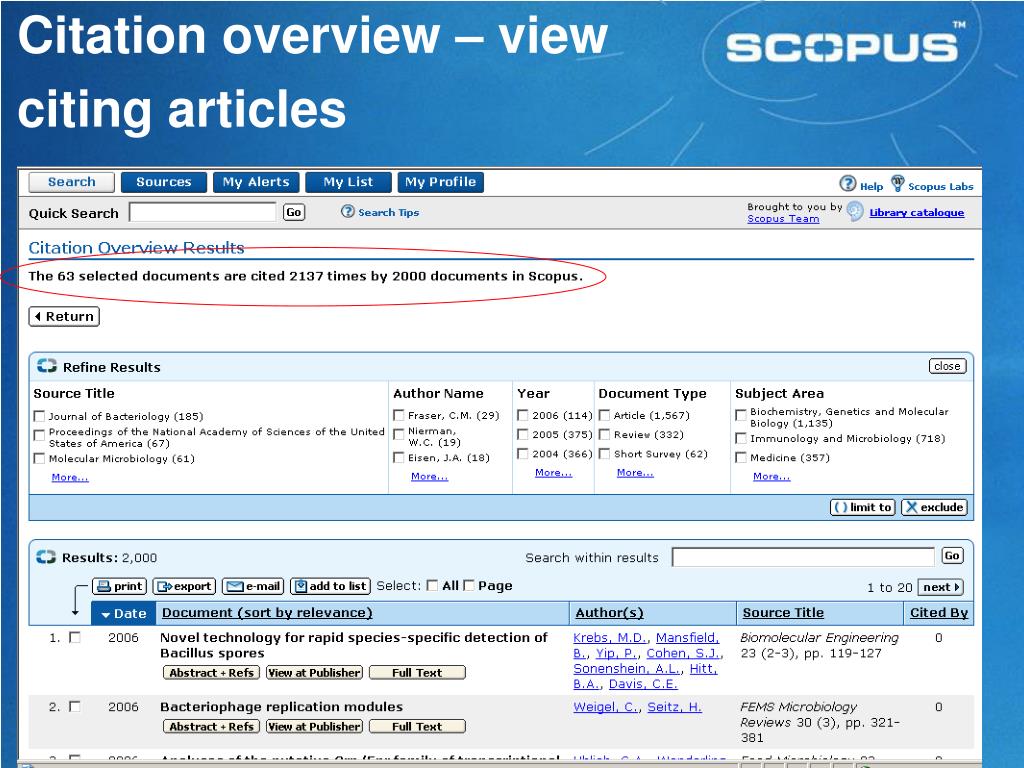Check the Article document type
The image size is (1024, 768).
pos(604,415)
